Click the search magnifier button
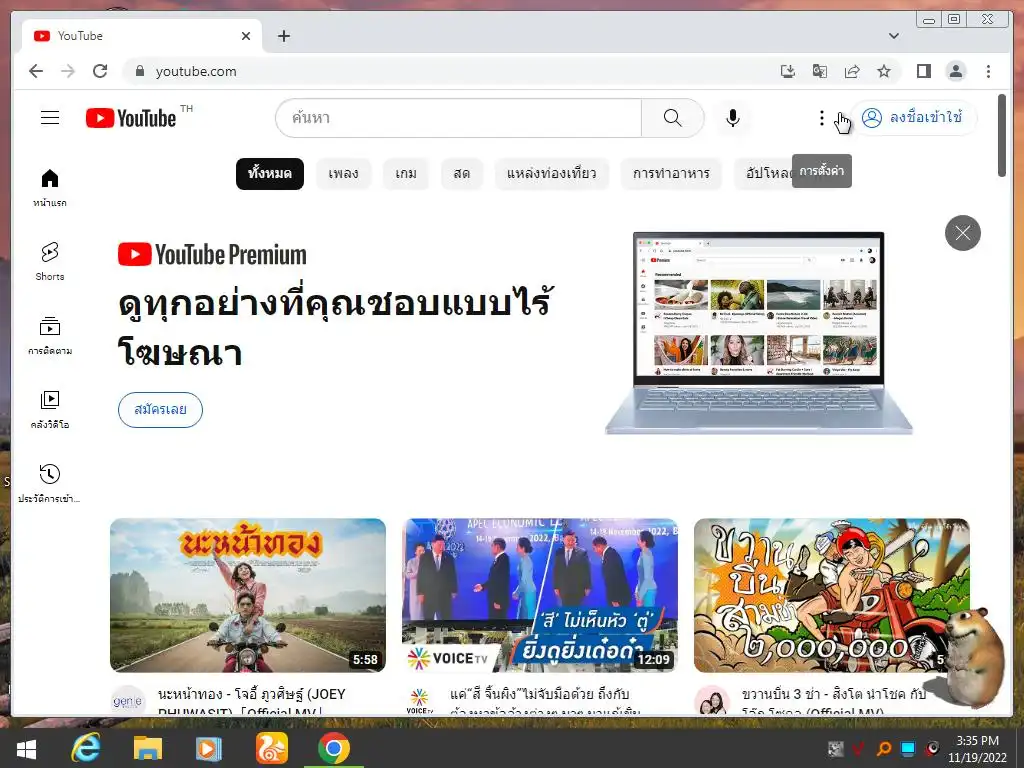This screenshot has height=768, width=1024. [673, 118]
